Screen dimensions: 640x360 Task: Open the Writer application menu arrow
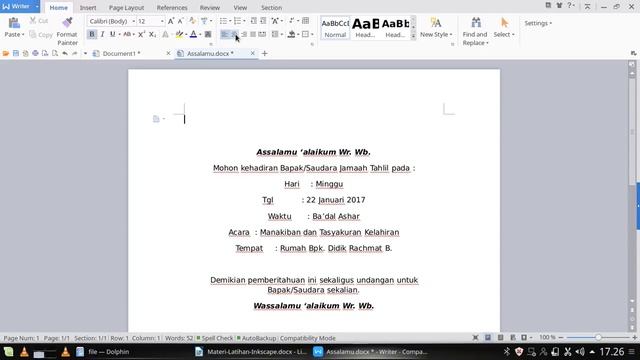tap(36, 7)
